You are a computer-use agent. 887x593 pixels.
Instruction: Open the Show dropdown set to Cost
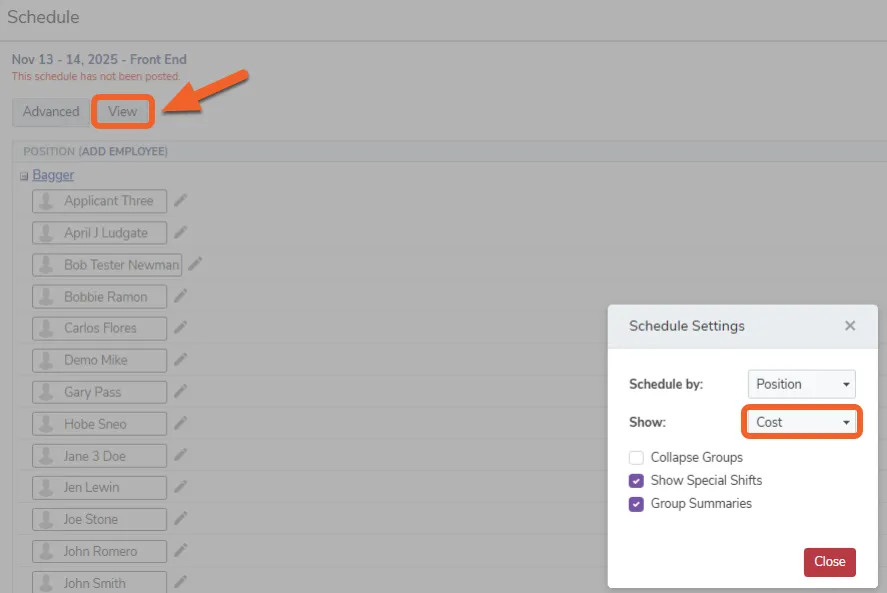coord(802,422)
